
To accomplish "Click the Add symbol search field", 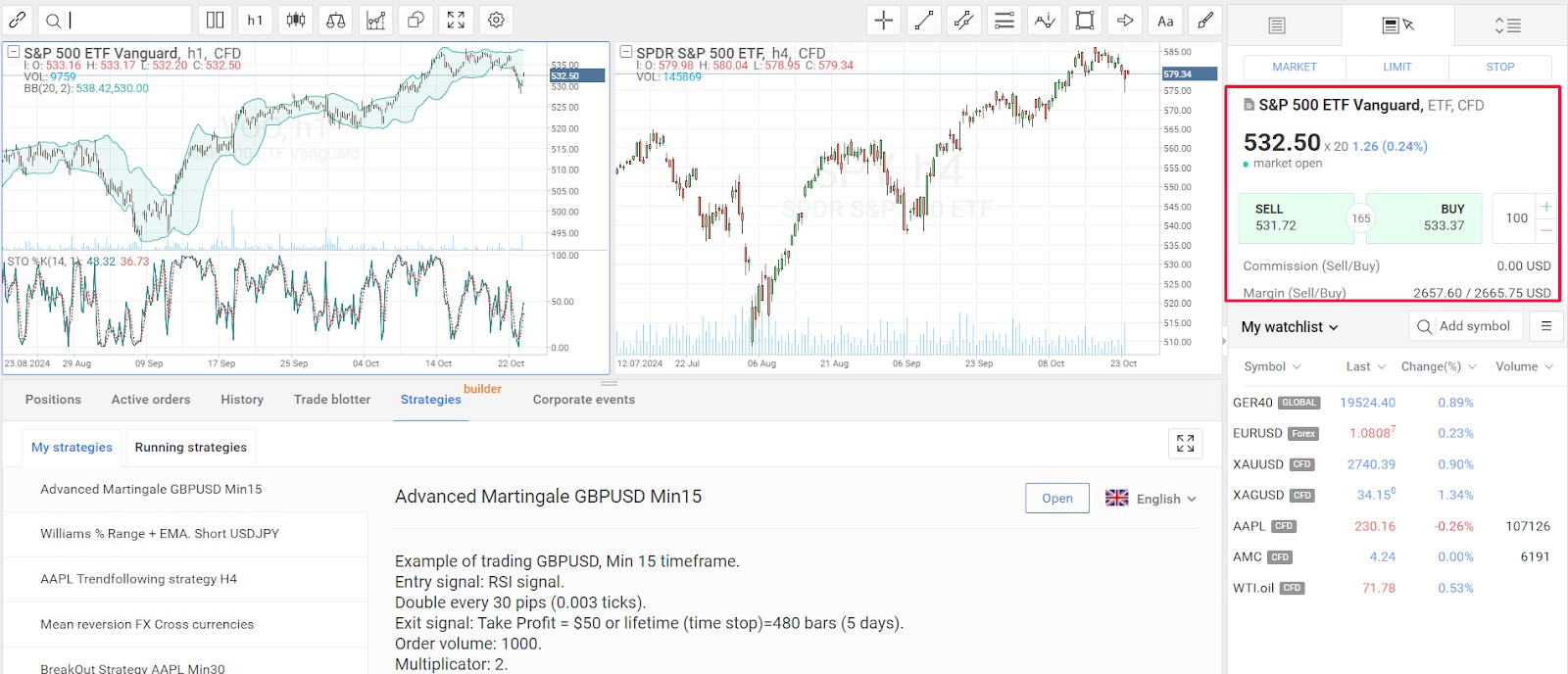I will click(1466, 326).
